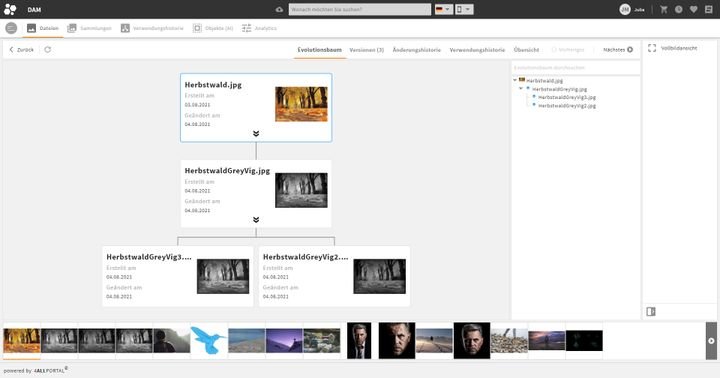Viewport: 720px width, 378px height.
Task: Click the Dateien image icon
Action: [x=31, y=28]
